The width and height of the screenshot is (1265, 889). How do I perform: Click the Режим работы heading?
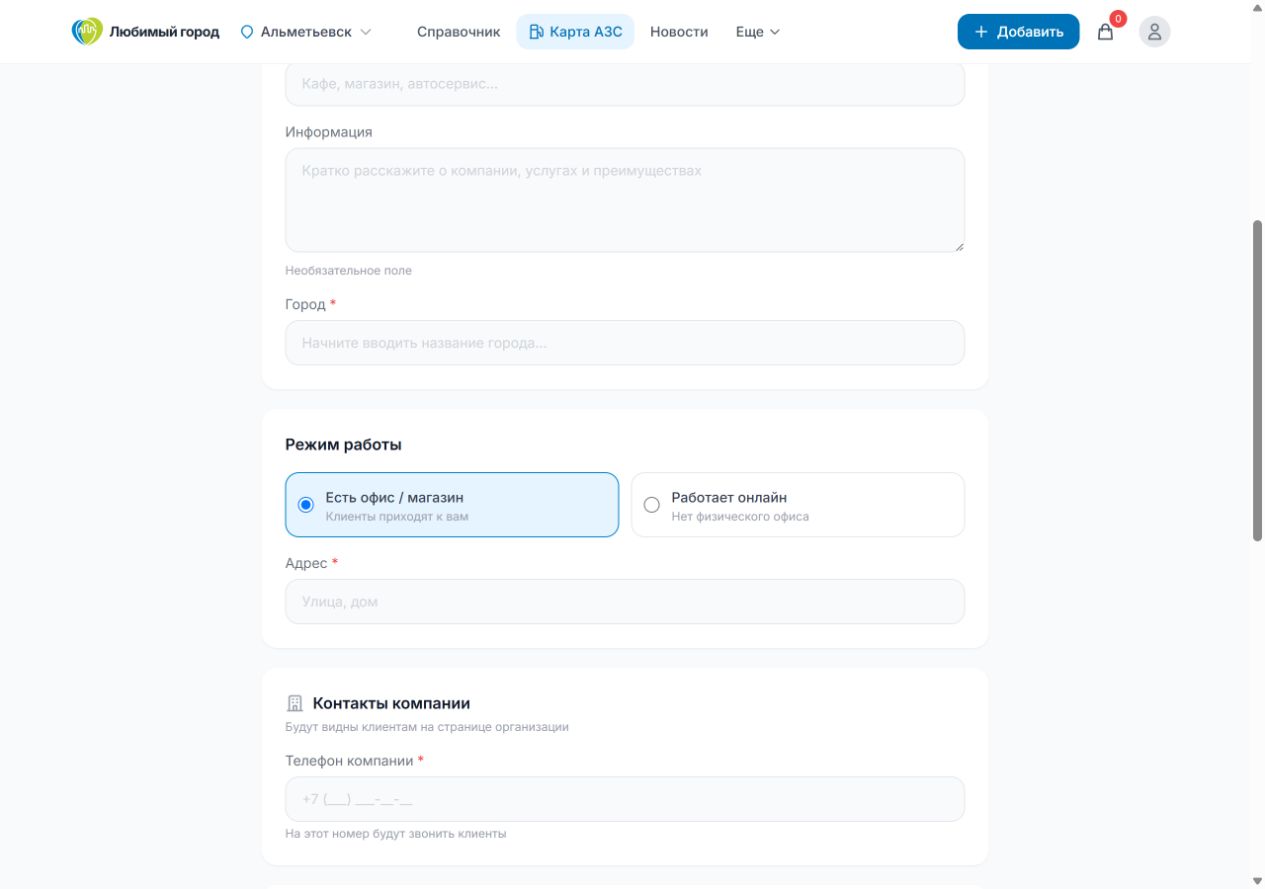click(343, 445)
